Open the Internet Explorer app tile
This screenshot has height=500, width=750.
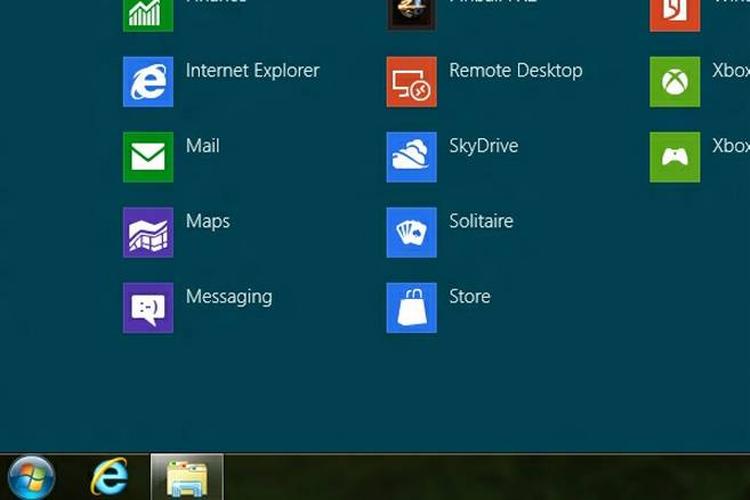[148, 82]
